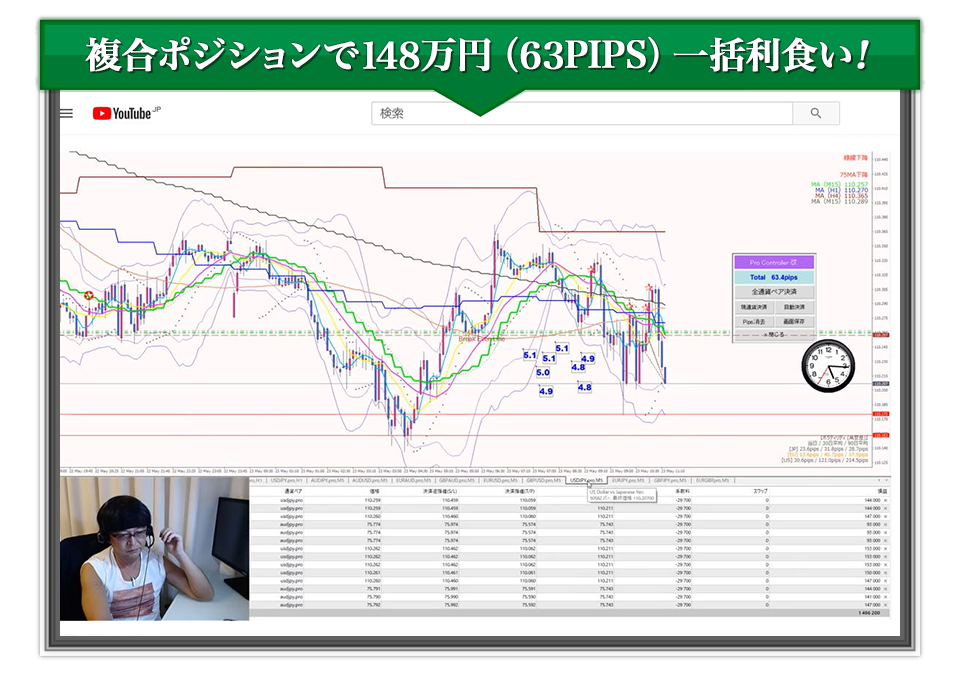Click the 75MA下降 indicator label
Image resolution: width=960 pixels, height=675 pixels.
[x=853, y=175]
